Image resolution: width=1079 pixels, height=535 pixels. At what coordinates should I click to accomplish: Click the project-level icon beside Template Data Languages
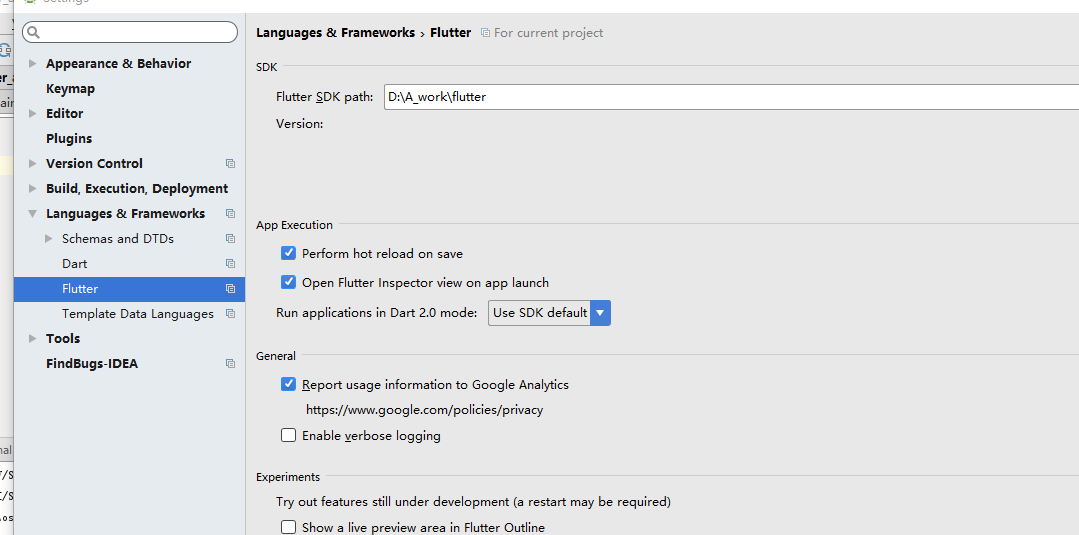click(x=231, y=314)
